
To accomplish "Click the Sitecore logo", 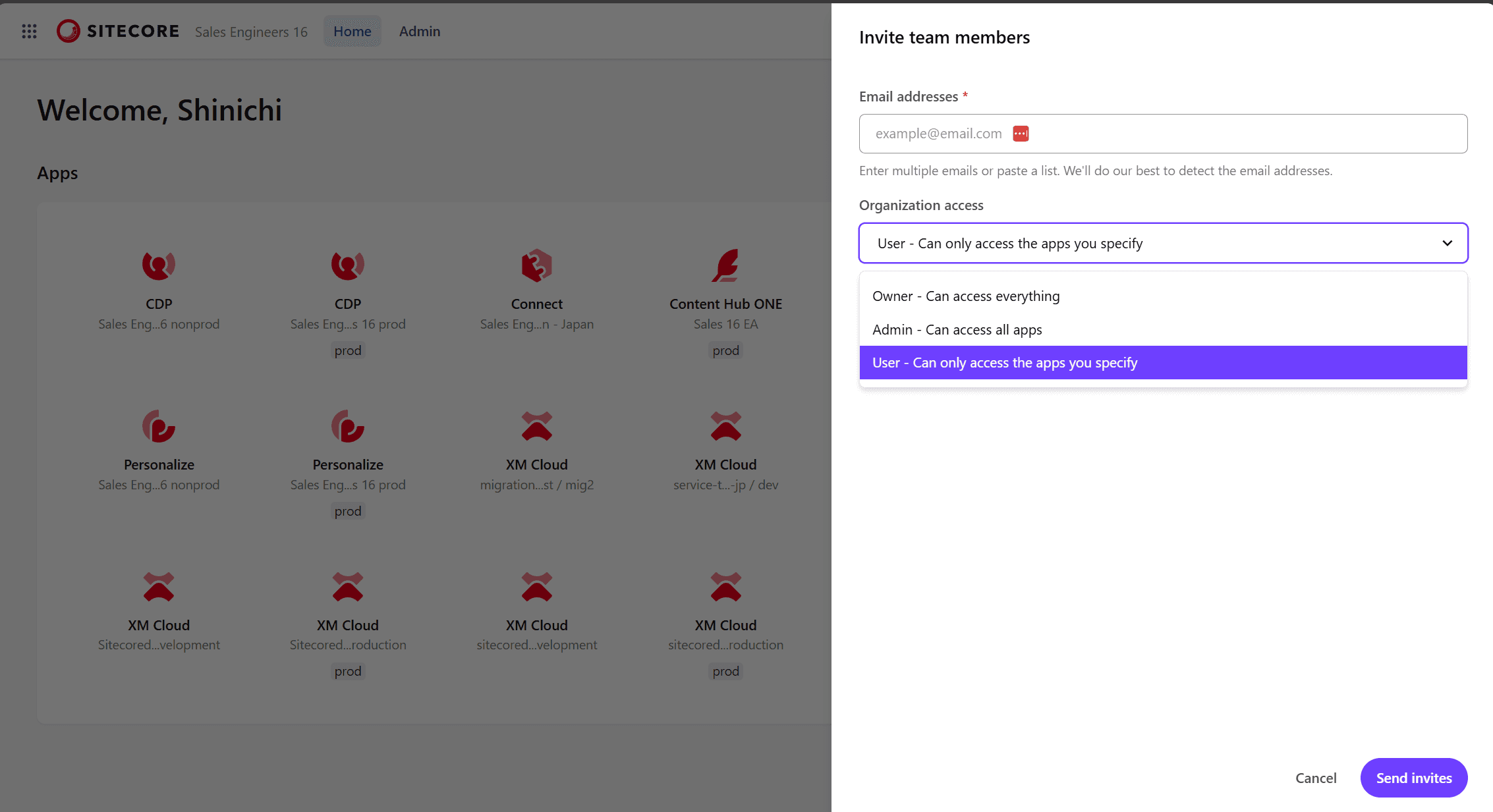I will 118,31.
